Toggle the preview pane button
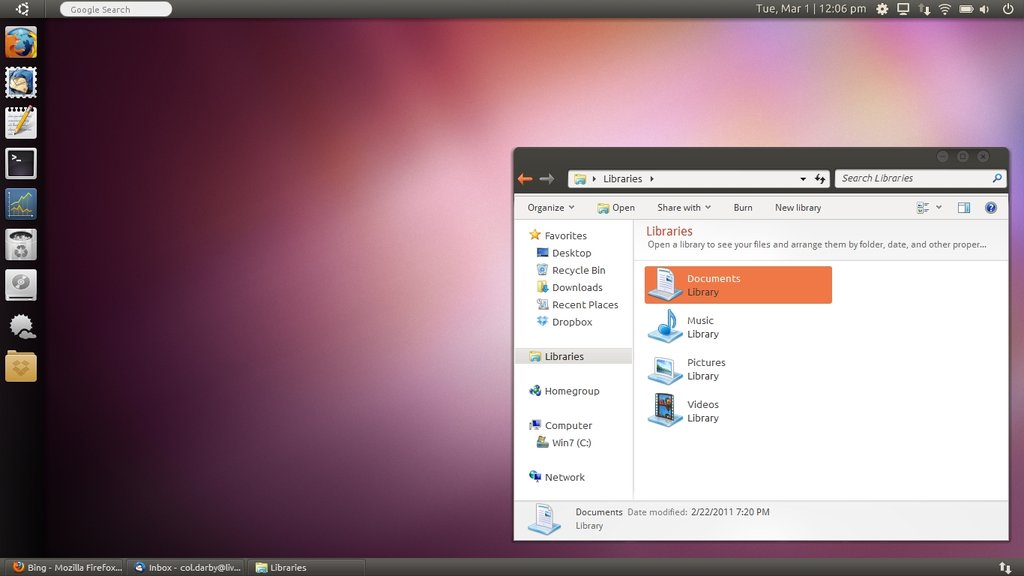 [964, 208]
